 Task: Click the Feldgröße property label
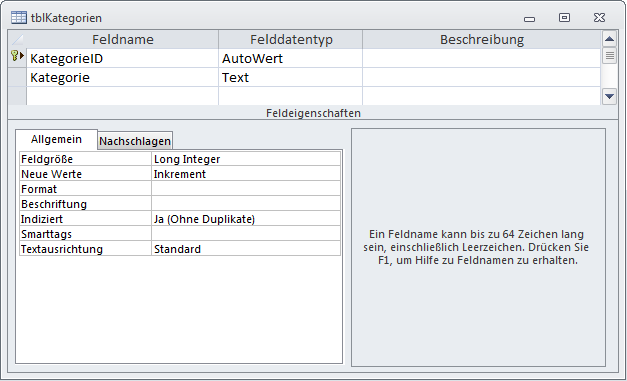pyautogui.click(x=86, y=159)
